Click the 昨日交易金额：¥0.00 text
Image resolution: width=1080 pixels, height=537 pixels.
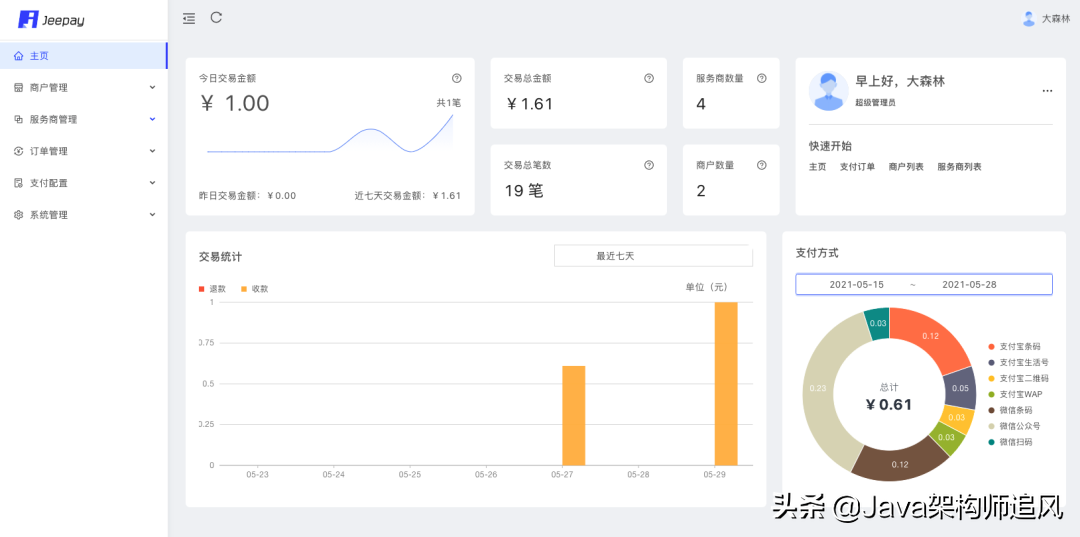click(247, 196)
